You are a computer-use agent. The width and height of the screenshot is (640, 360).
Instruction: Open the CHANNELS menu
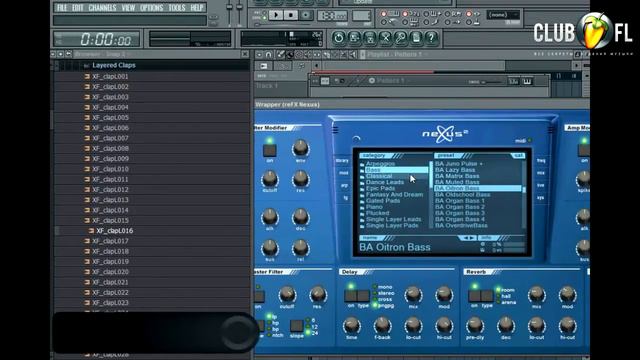(102, 8)
